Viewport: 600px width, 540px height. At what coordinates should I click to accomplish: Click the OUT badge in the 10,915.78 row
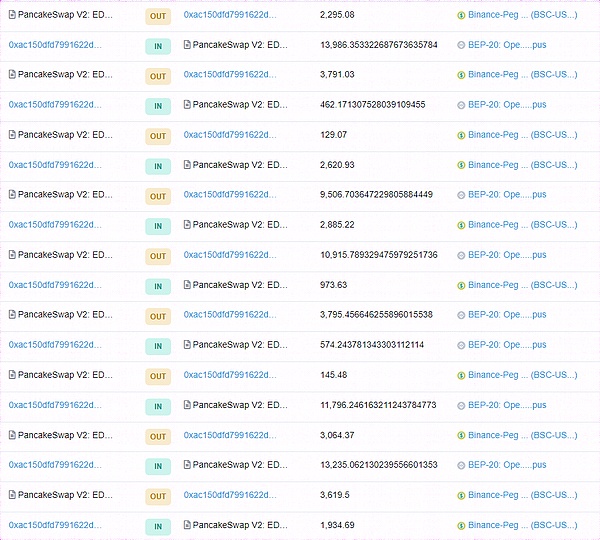tap(158, 256)
